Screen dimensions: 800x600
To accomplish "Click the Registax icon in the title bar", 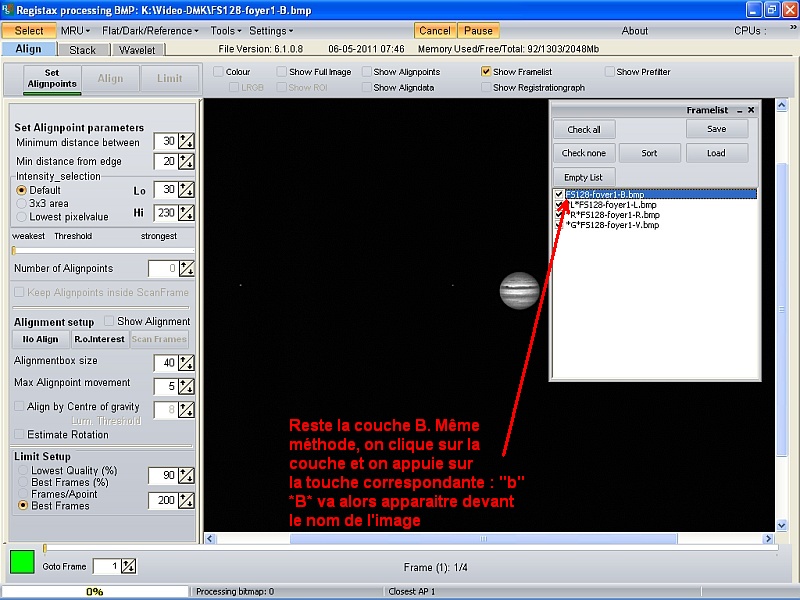I will pyautogui.click(x=8, y=8).
